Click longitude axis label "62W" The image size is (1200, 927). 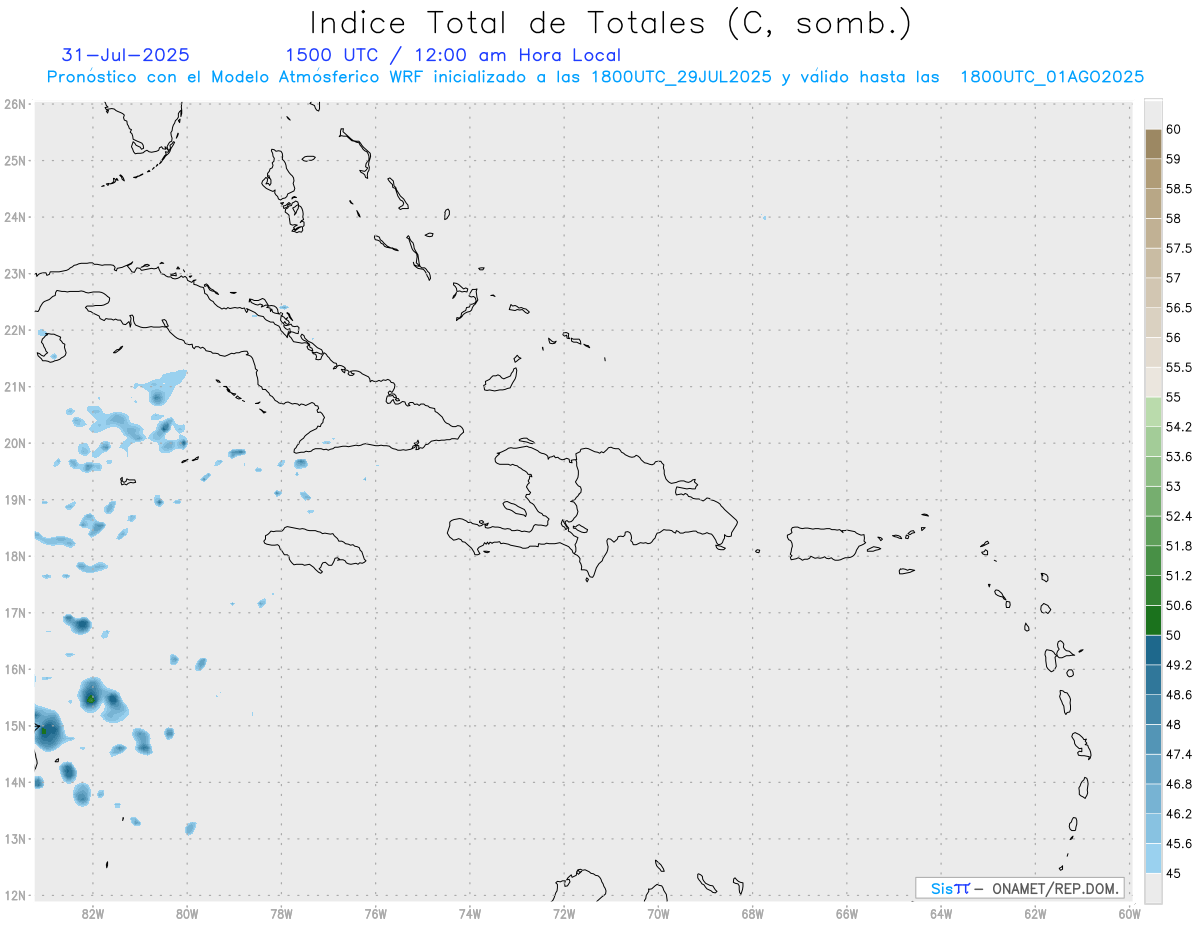[x=1035, y=913]
